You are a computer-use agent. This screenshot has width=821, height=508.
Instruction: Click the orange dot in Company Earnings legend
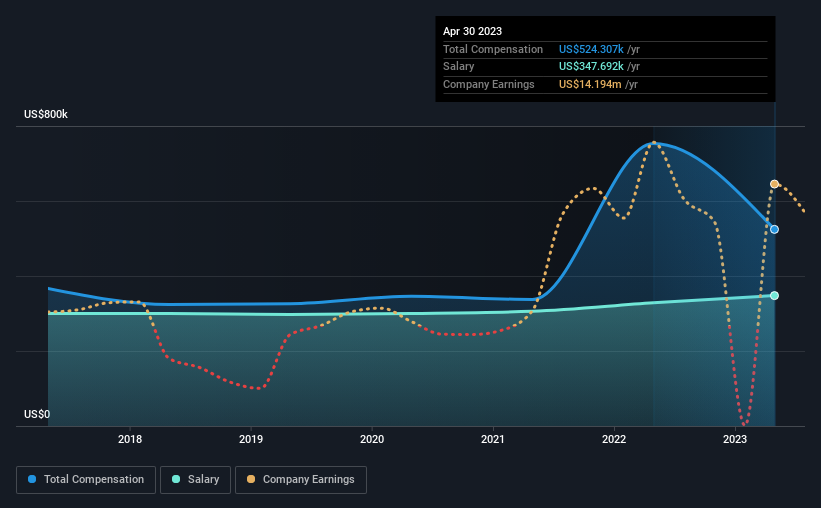coord(251,479)
